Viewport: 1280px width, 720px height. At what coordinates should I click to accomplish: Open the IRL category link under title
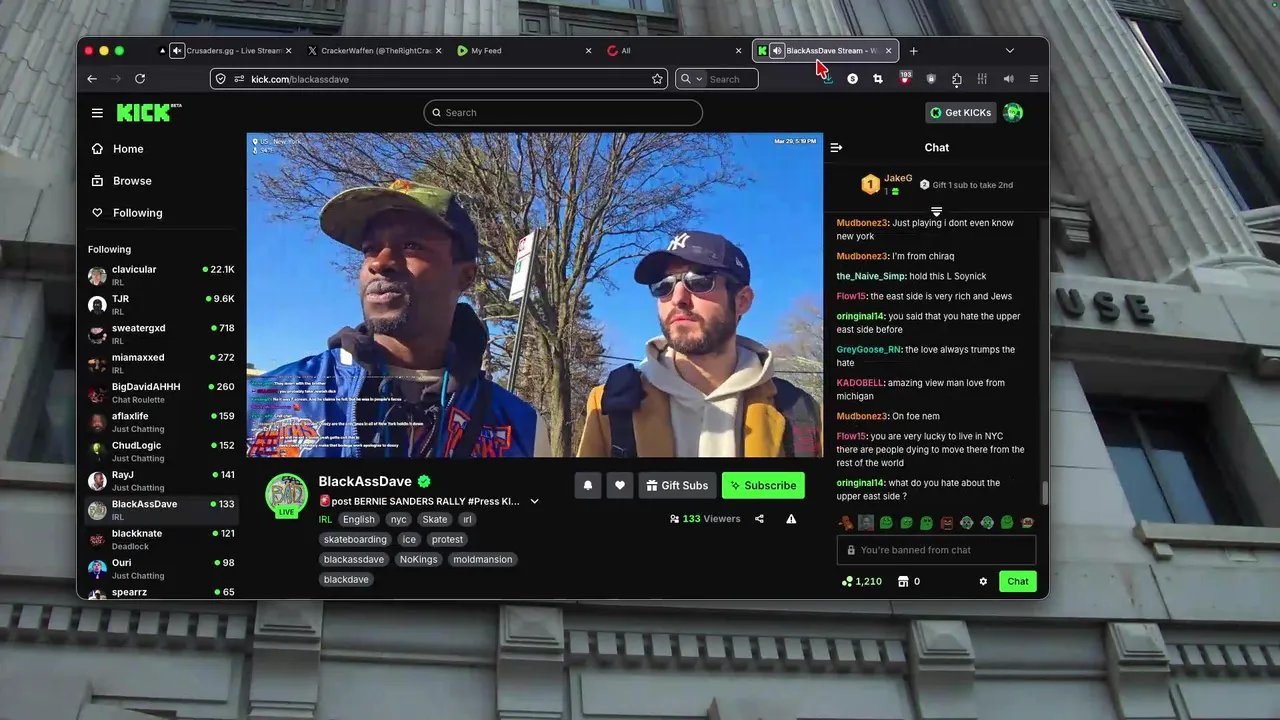pos(325,519)
